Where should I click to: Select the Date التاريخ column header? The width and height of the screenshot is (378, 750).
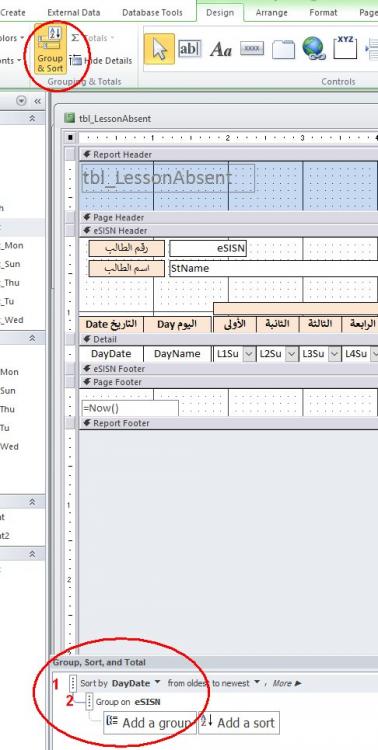pyautogui.click(x=111, y=324)
